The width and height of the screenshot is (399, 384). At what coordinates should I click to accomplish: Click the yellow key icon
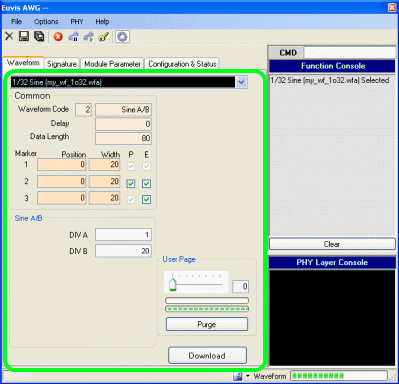104,36
